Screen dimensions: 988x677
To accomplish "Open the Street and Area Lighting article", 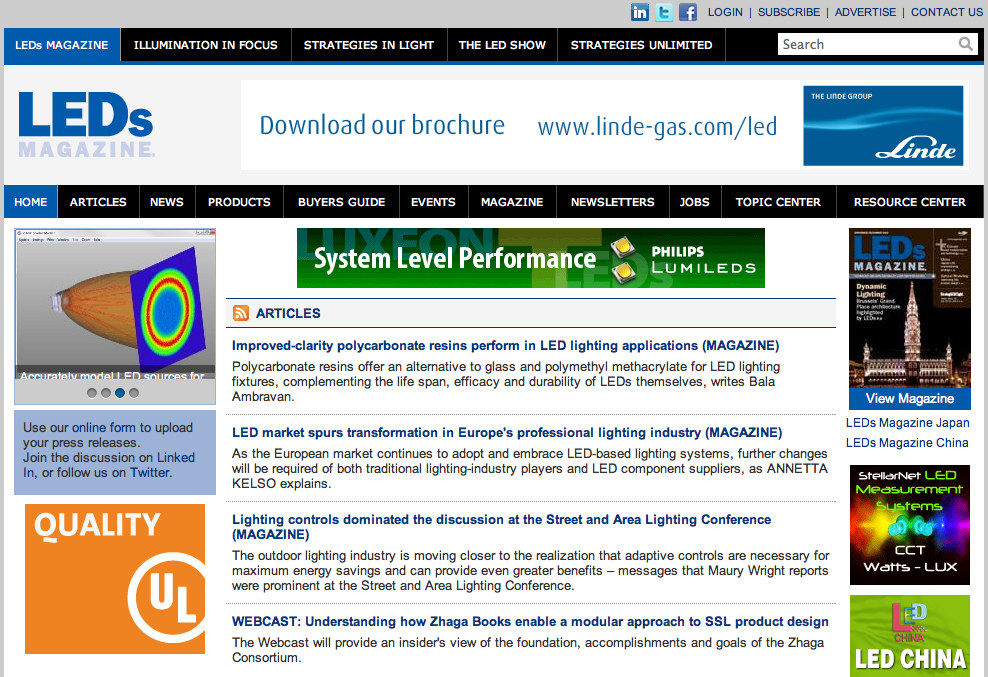I will pyautogui.click(x=502, y=527).
